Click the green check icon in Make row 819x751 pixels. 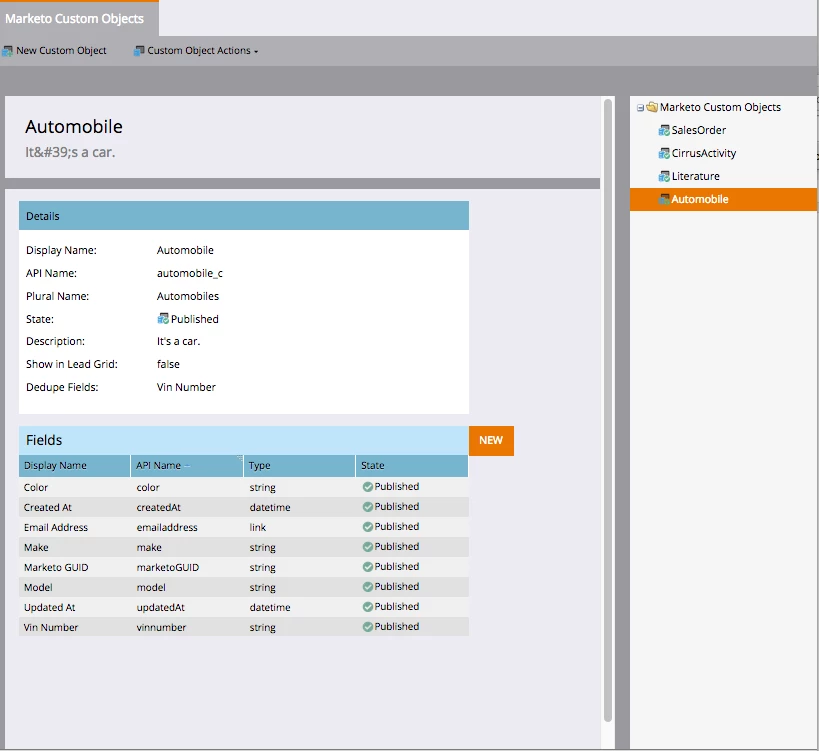point(368,547)
